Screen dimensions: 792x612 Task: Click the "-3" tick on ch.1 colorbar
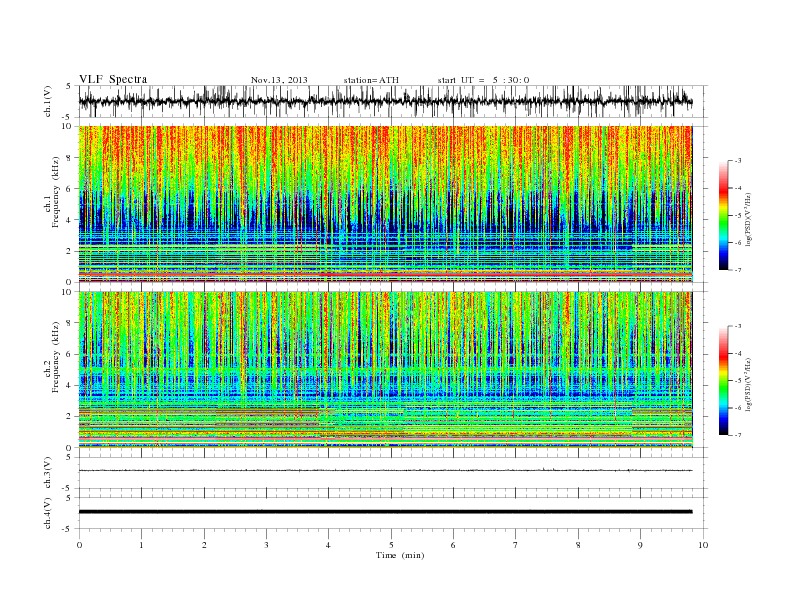coord(738,161)
